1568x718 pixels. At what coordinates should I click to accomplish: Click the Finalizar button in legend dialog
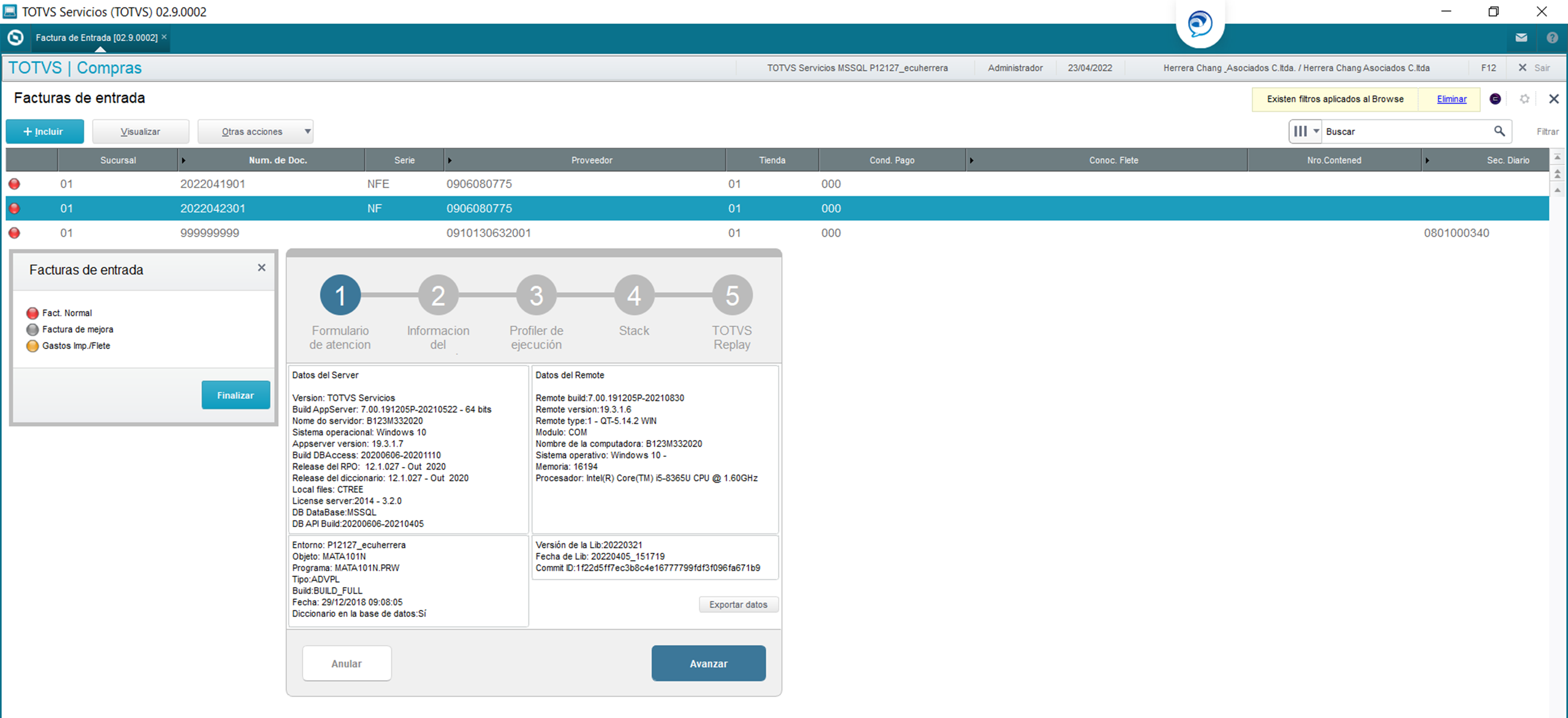pyautogui.click(x=236, y=395)
